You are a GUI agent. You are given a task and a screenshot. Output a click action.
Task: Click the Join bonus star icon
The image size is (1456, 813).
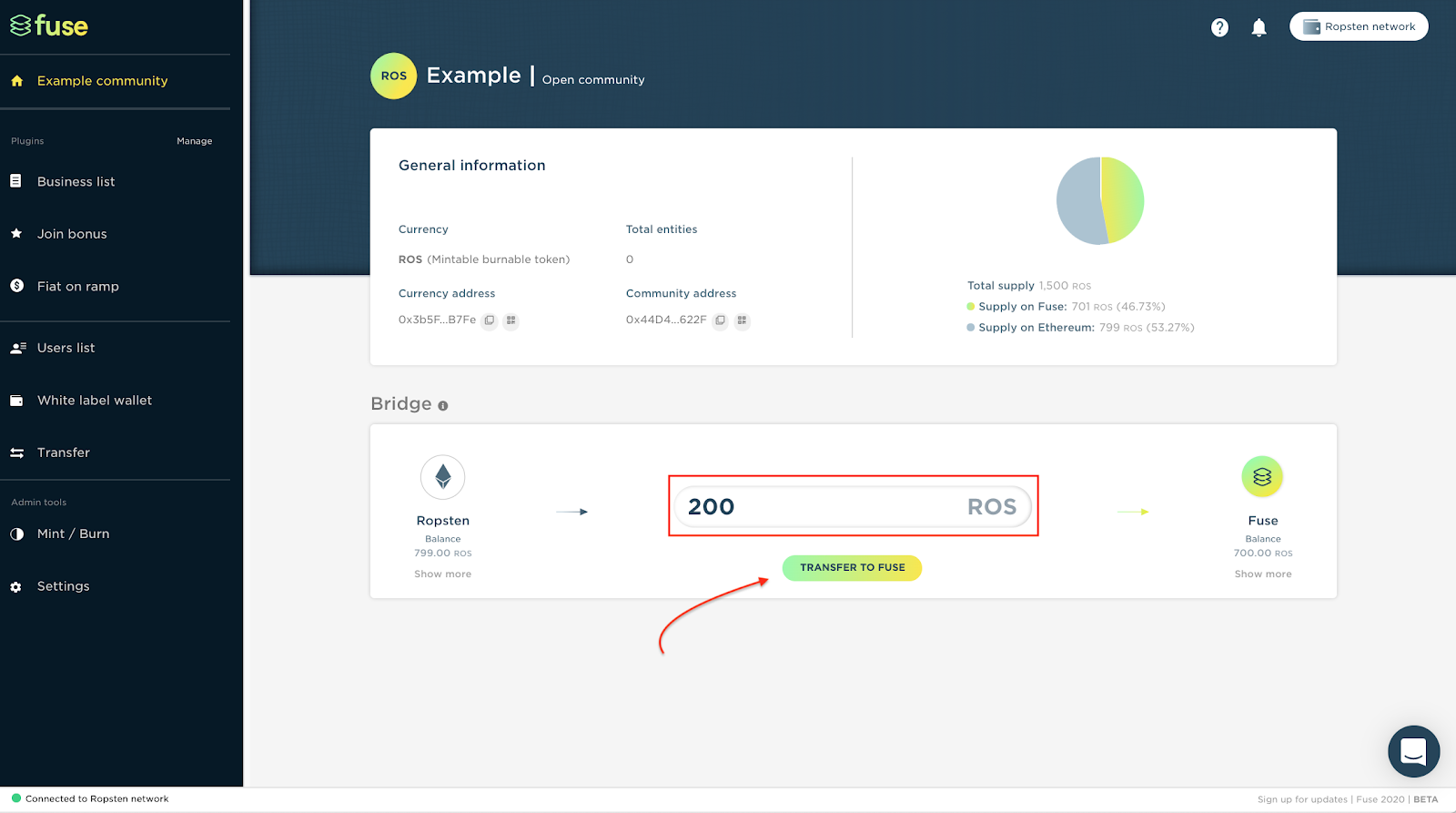tap(16, 233)
